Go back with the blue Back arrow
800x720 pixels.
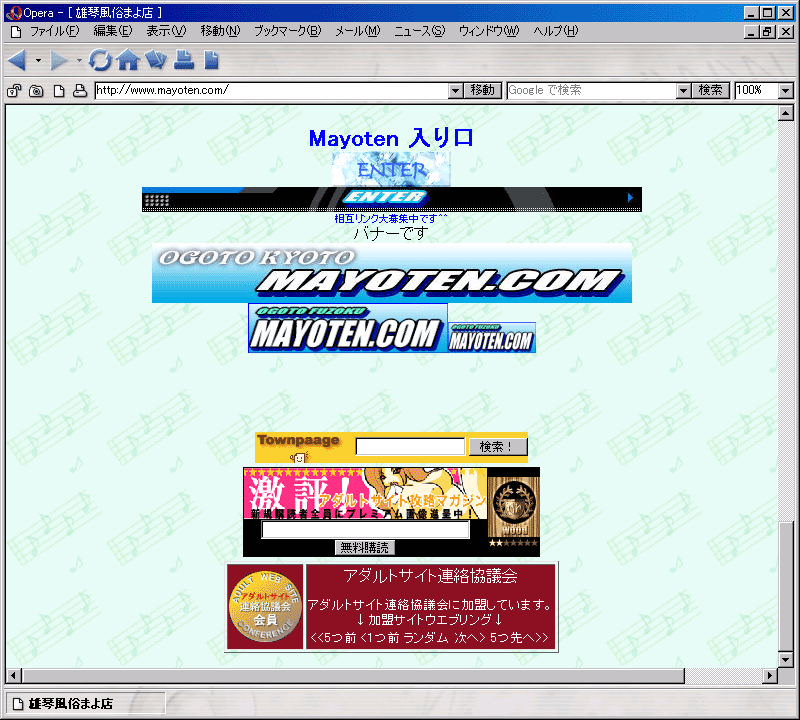18,60
